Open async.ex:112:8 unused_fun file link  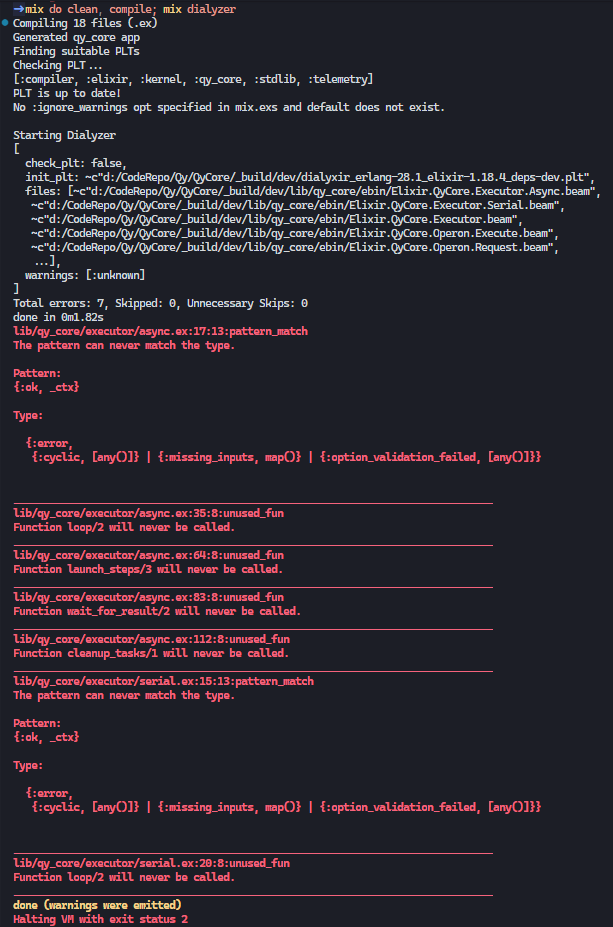coord(151,639)
